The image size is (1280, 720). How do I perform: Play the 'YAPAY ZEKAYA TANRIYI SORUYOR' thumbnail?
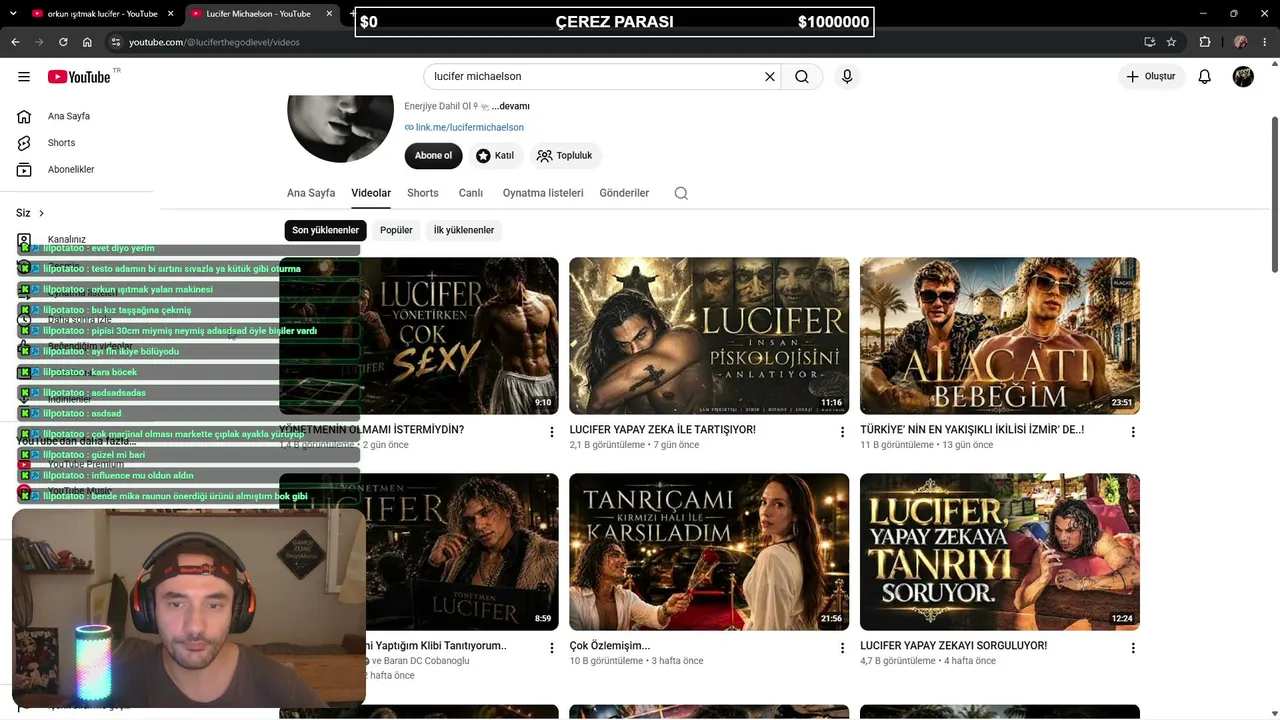[x=1000, y=552]
